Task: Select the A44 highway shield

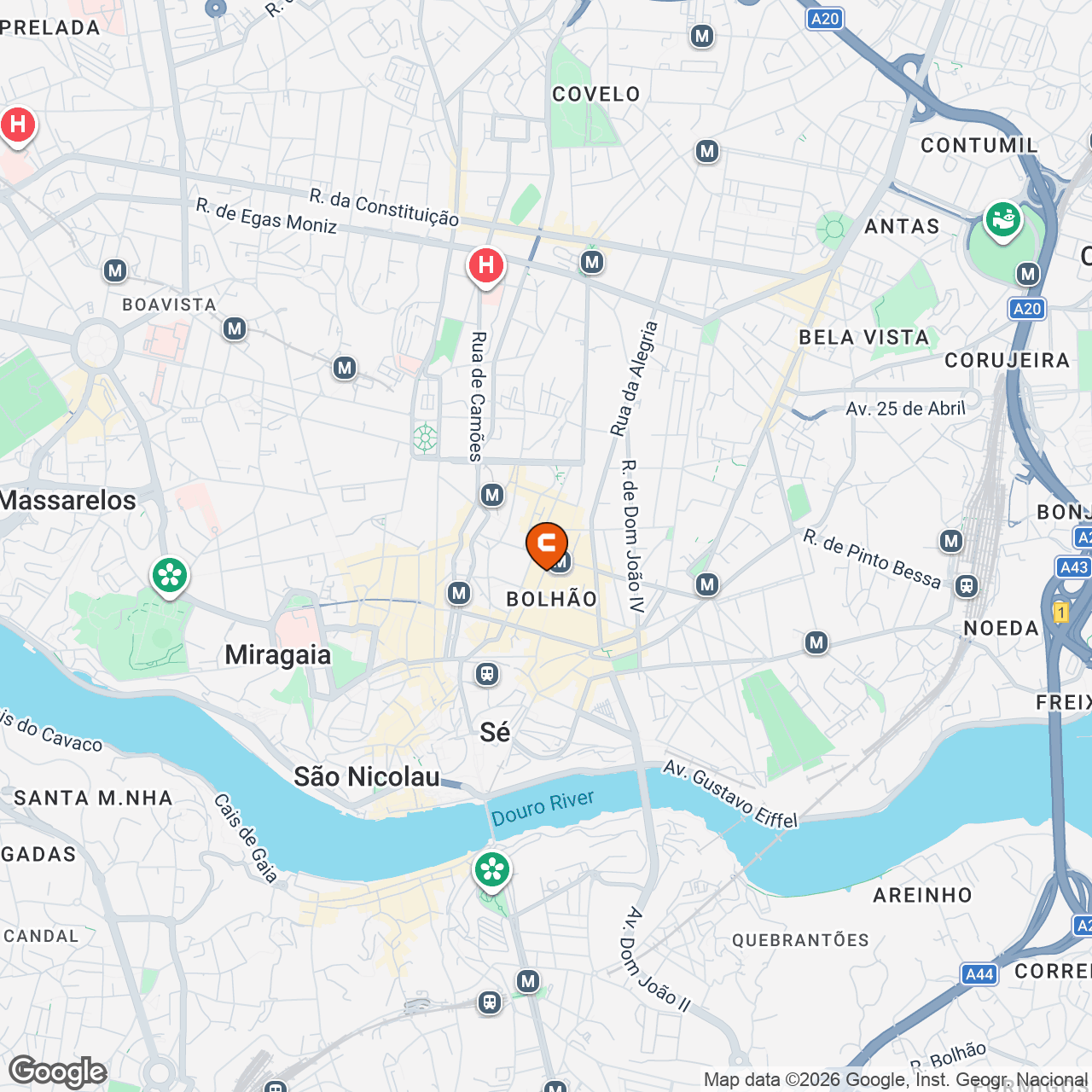Action: point(979,974)
